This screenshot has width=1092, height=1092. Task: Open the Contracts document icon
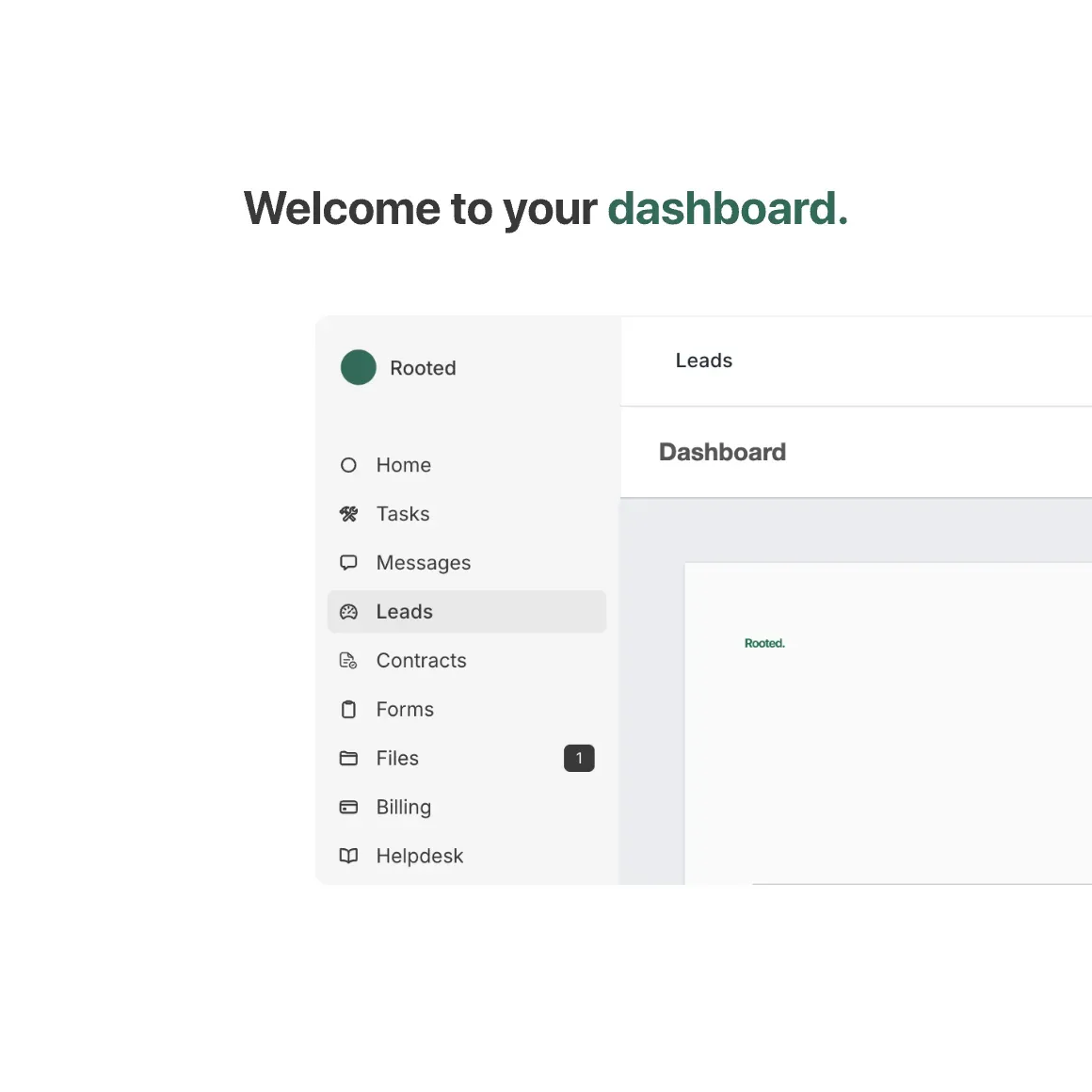[x=348, y=661]
